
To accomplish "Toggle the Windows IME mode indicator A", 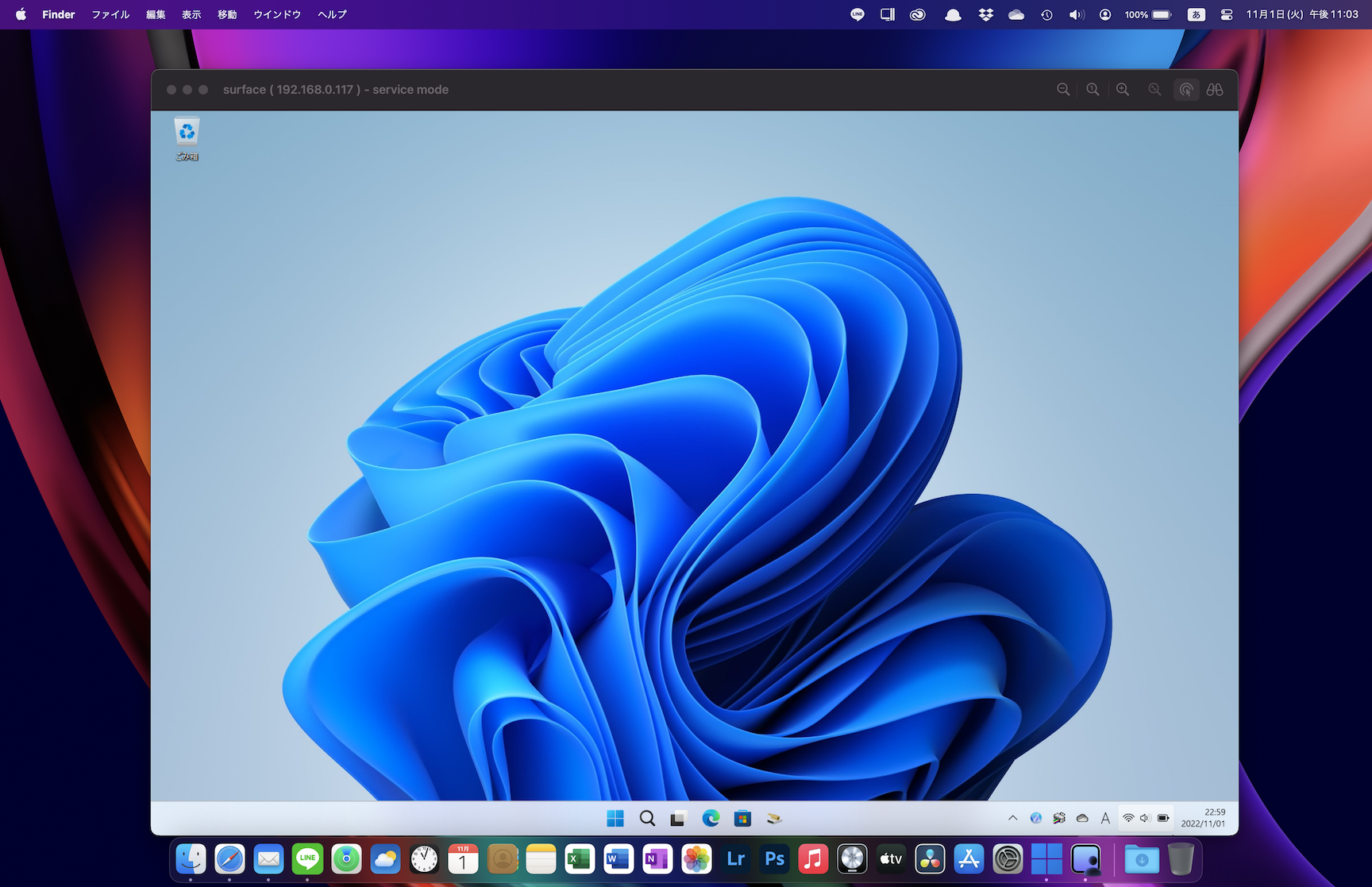I will pos(1105,818).
